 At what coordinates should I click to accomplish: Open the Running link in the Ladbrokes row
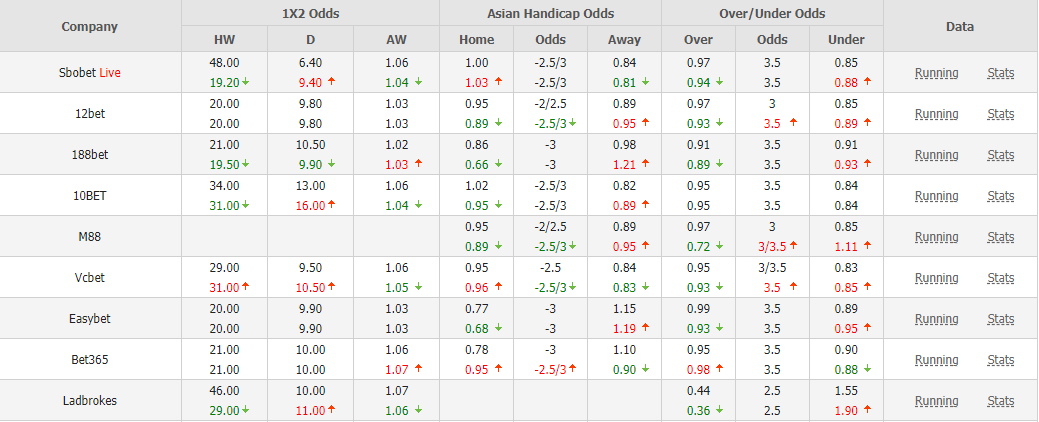coord(936,401)
